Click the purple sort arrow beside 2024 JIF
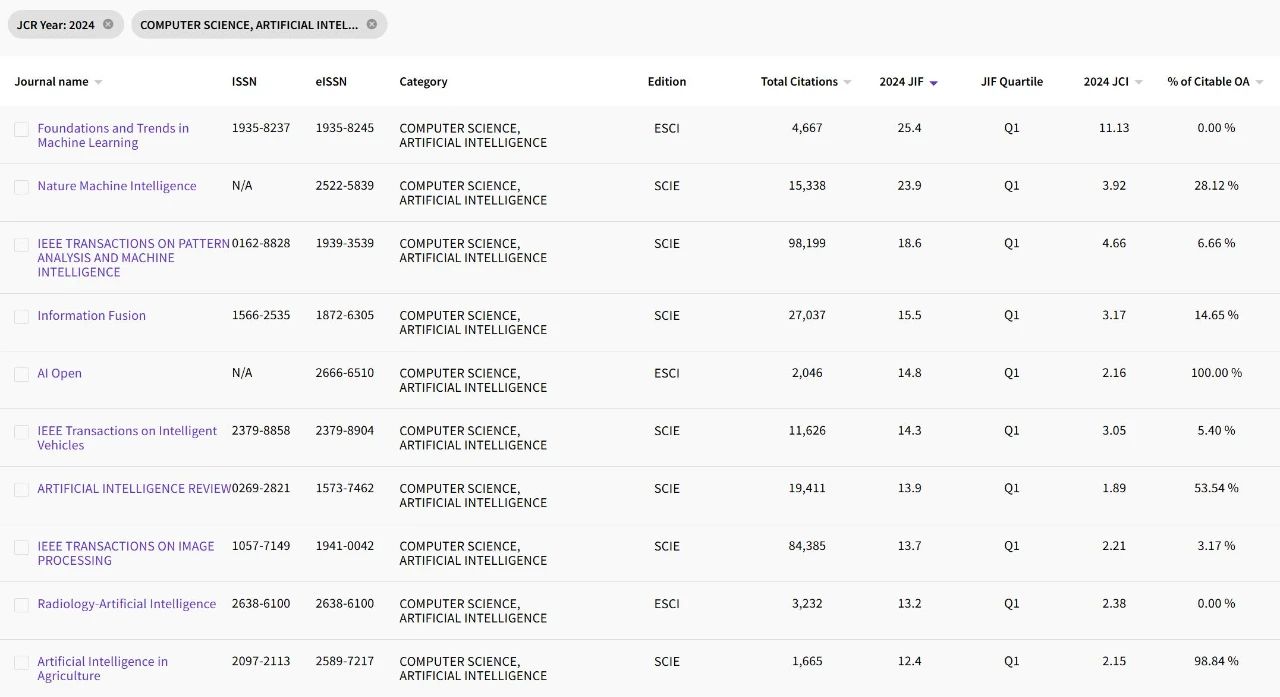The height and width of the screenshot is (697, 1280). click(x=934, y=83)
